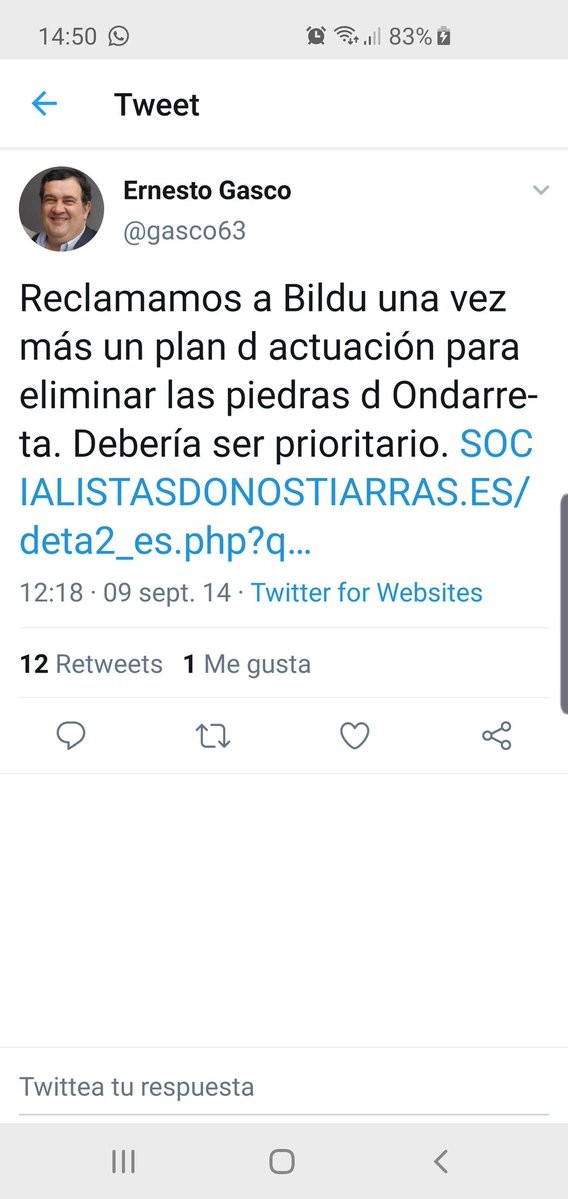Tap the @gasco63 handle
Image resolution: width=568 pixels, height=1199 pixels.
click(x=184, y=231)
